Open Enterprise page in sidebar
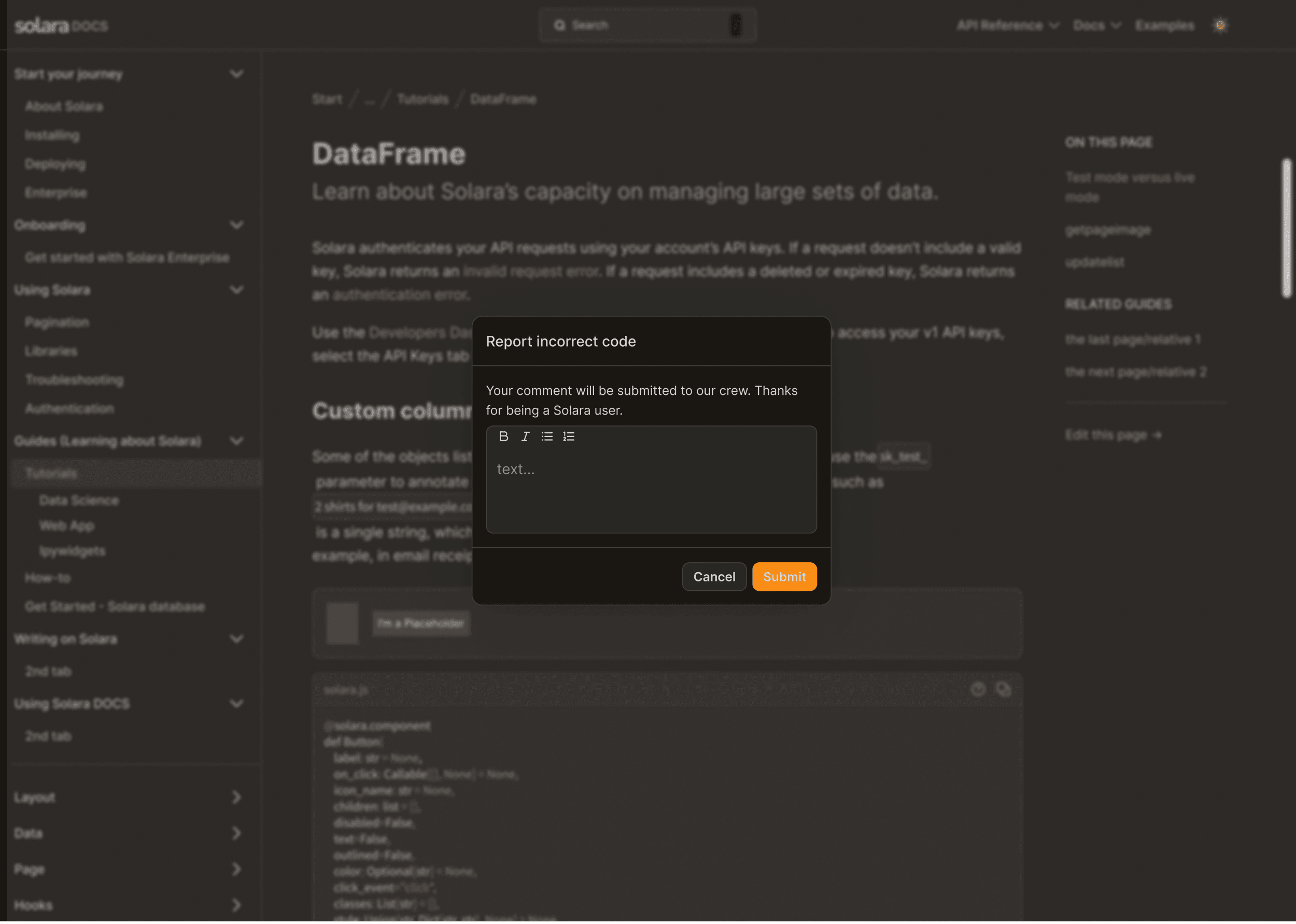 pyautogui.click(x=56, y=193)
